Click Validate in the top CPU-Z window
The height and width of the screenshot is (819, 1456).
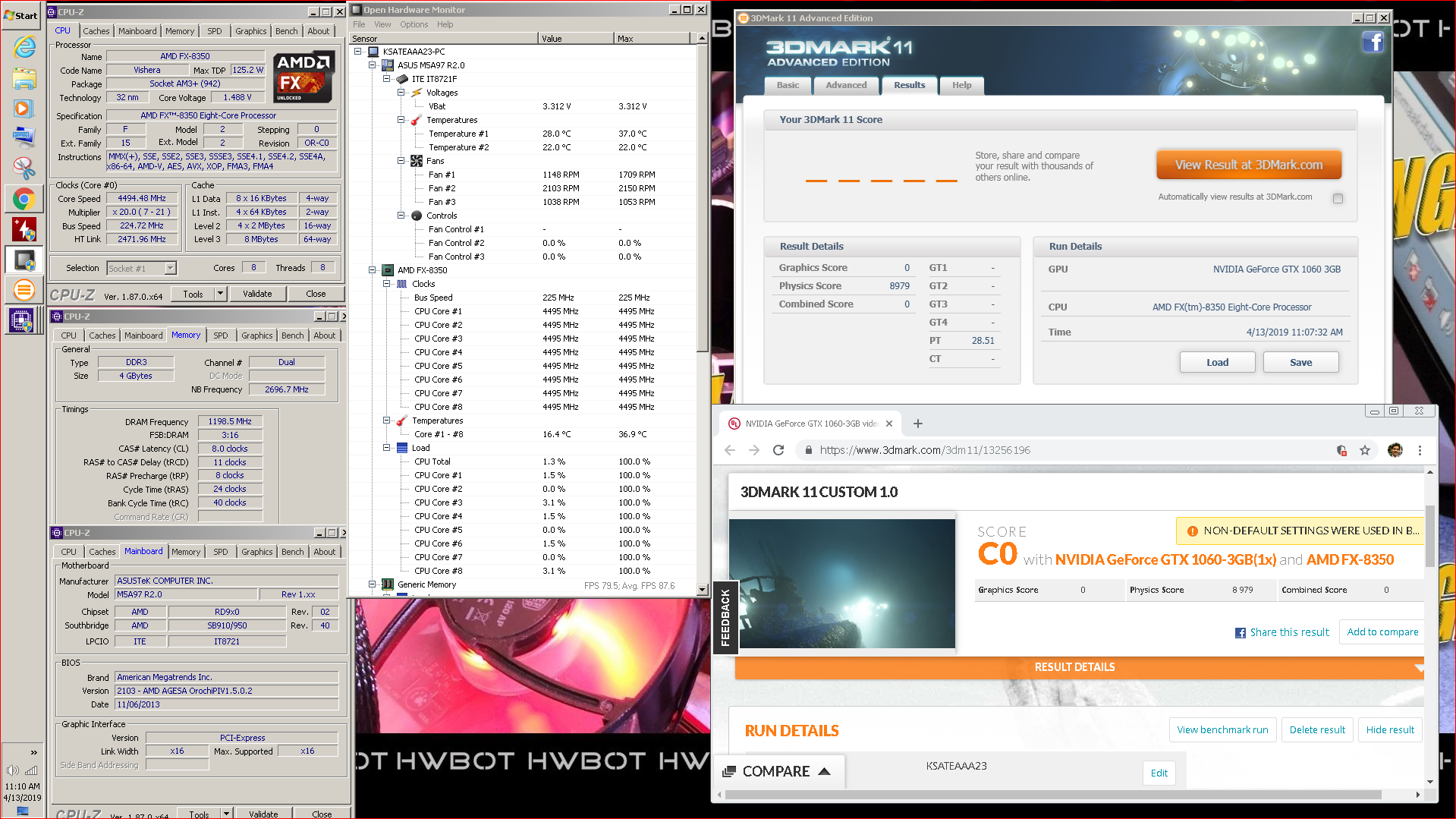[x=257, y=294]
